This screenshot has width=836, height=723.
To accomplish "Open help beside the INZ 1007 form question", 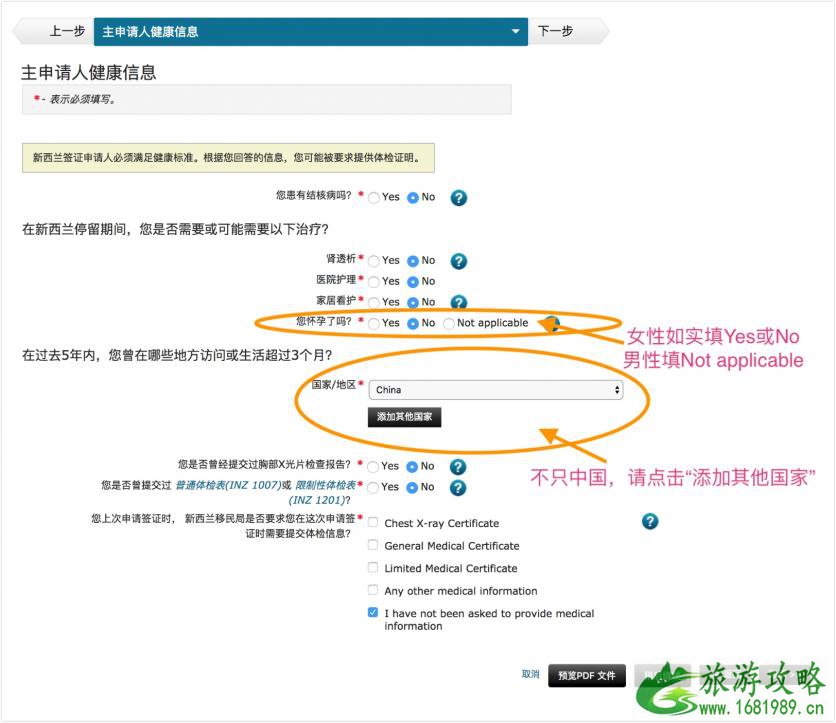I will 457,487.
